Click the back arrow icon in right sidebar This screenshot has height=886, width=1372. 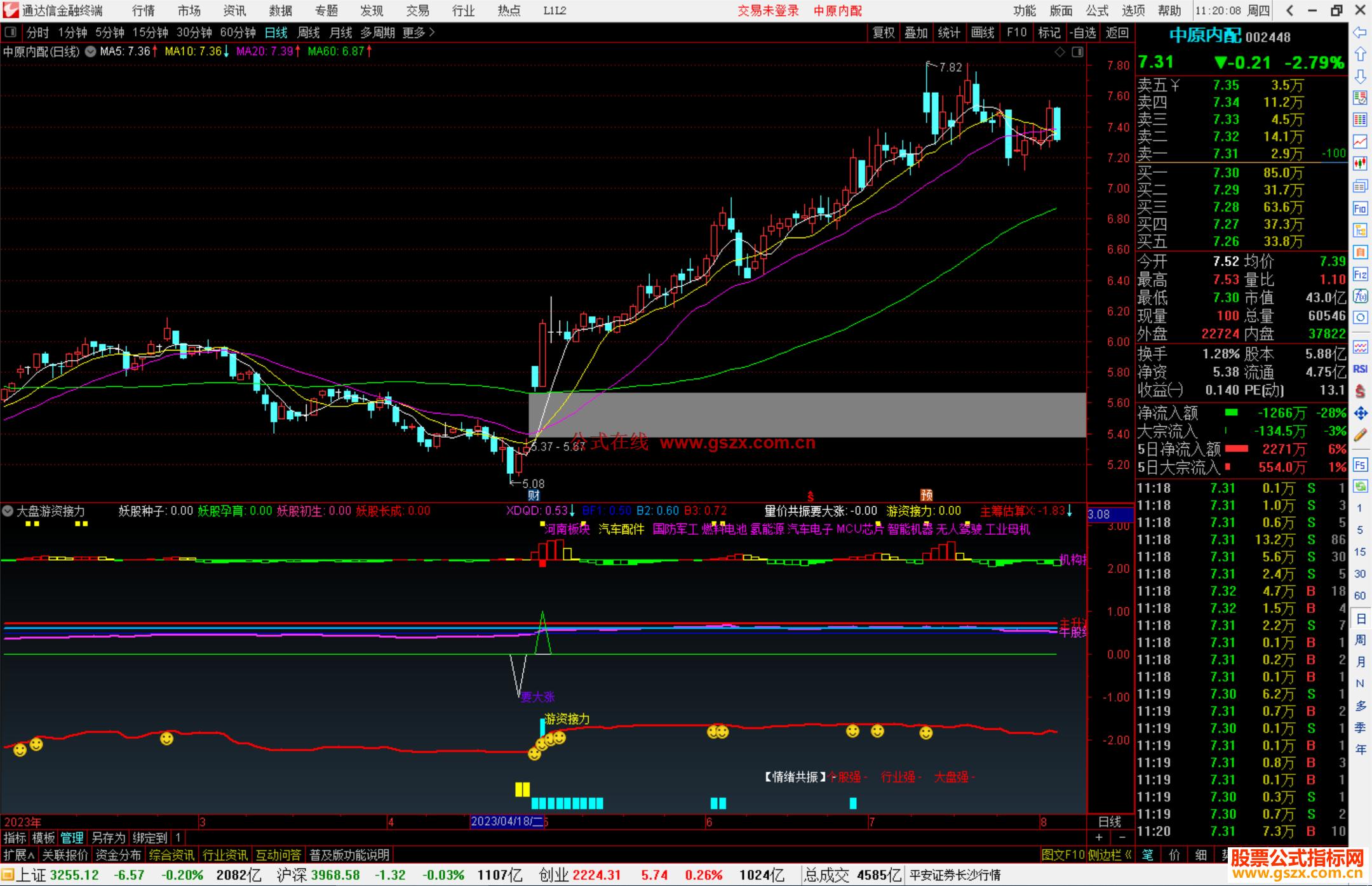coord(1360,32)
